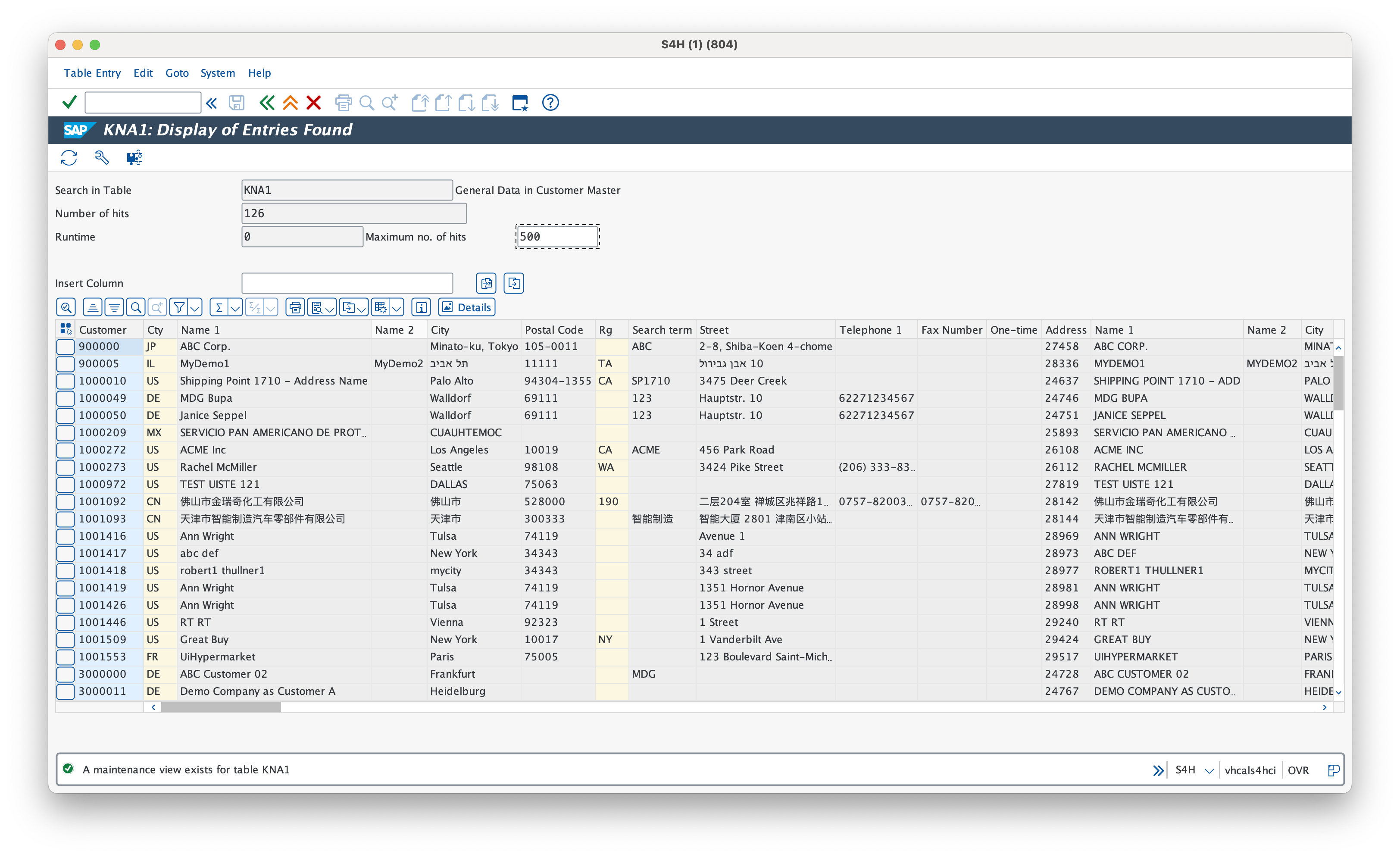Calculate totals with the sigma icon
The image size is (1400, 857).
point(220,307)
